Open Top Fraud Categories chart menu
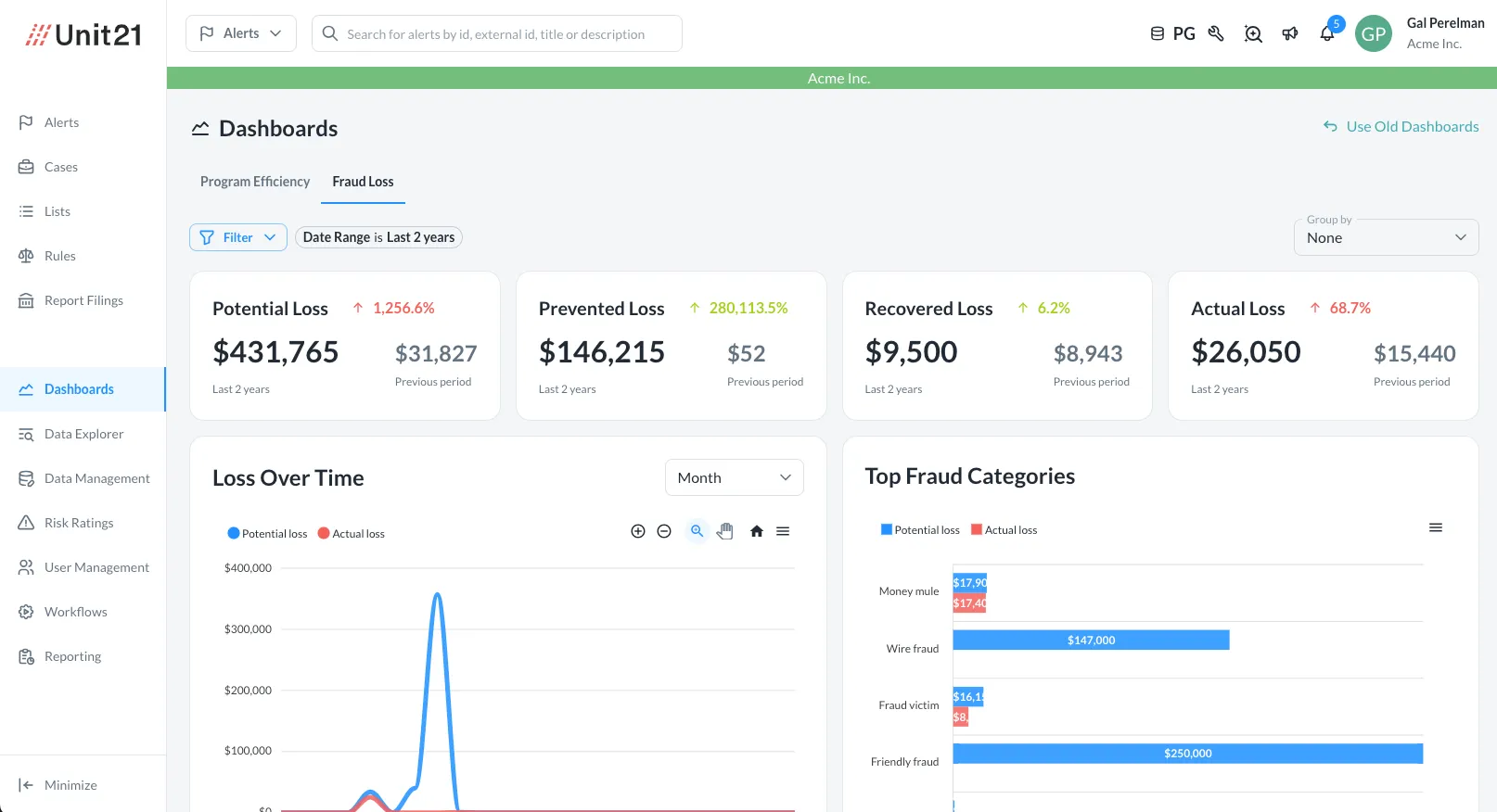This screenshot has height=812, width=1497. 1435,528
